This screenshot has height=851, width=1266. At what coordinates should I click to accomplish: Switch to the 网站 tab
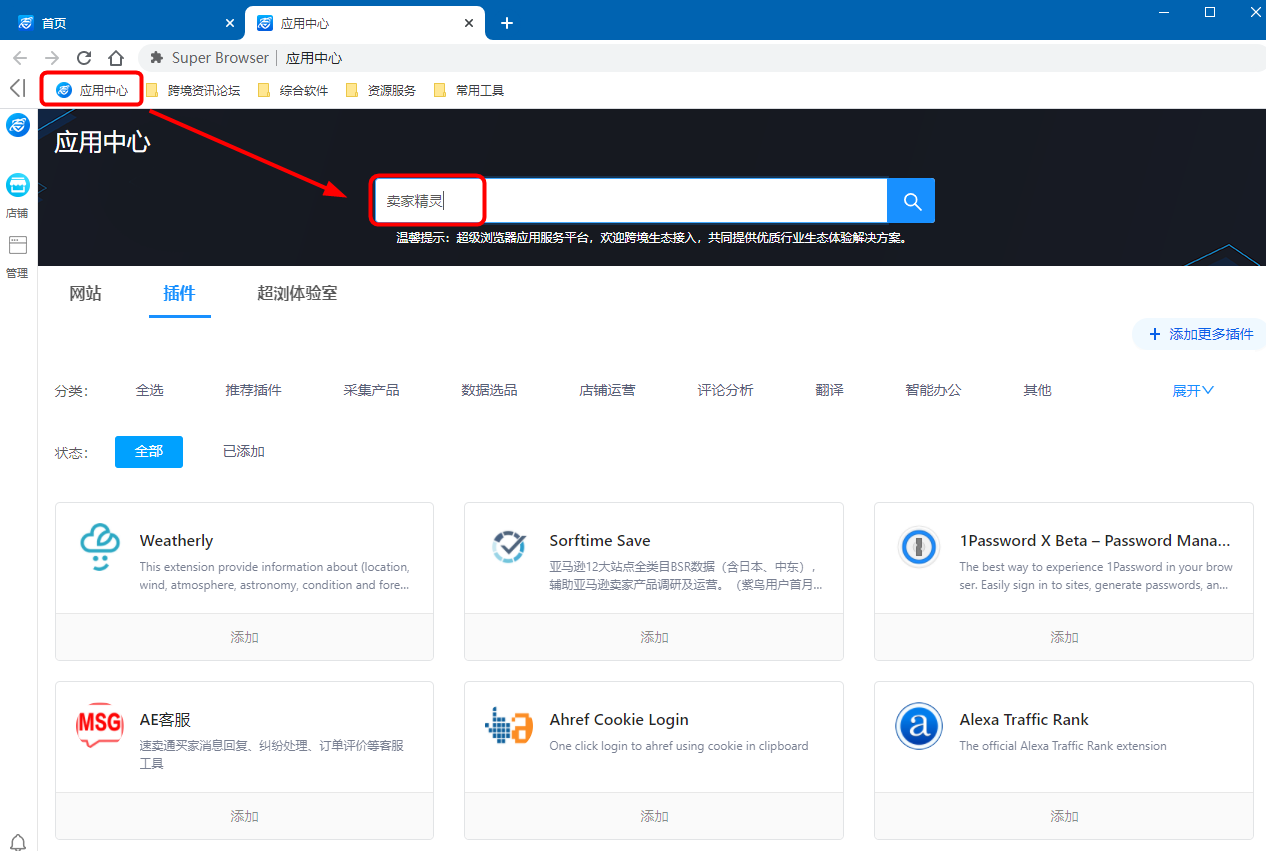[x=85, y=294]
